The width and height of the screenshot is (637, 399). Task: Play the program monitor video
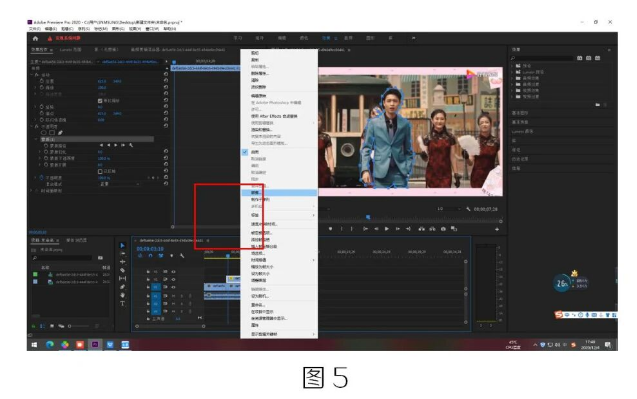coord(387,229)
